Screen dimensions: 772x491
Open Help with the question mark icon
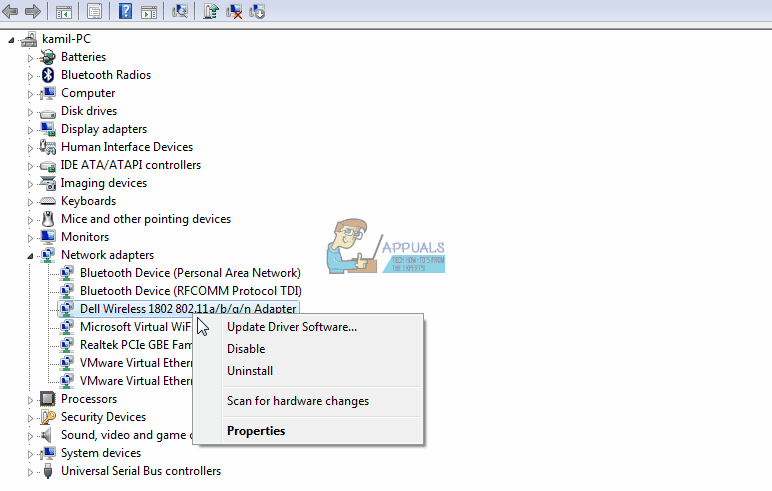pyautogui.click(x=125, y=11)
